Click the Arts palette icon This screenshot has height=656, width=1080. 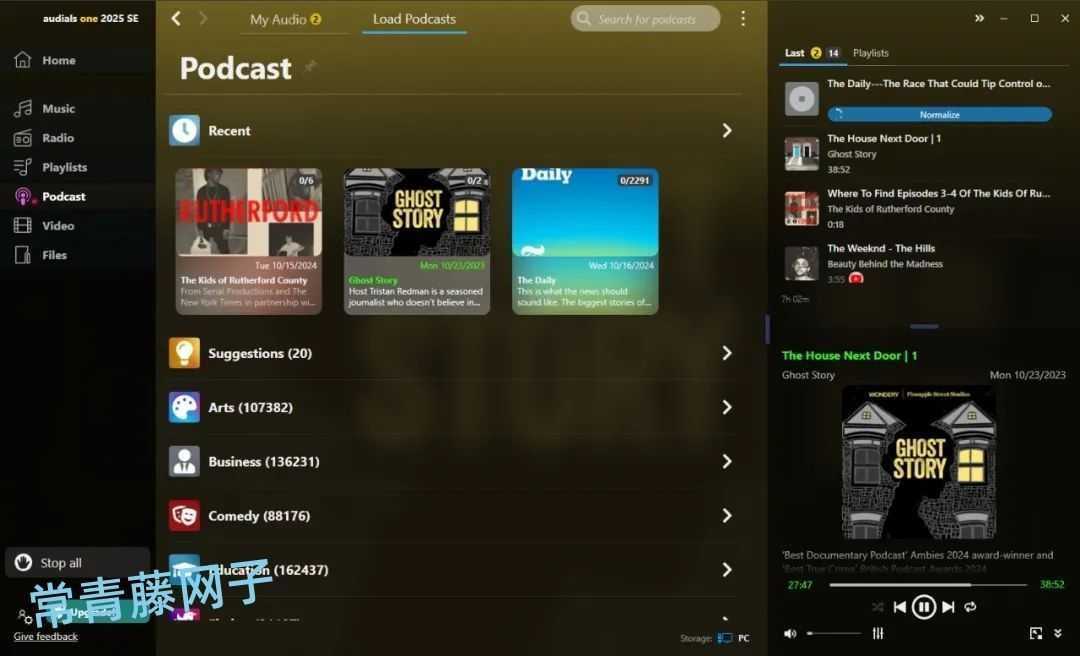tap(184, 407)
